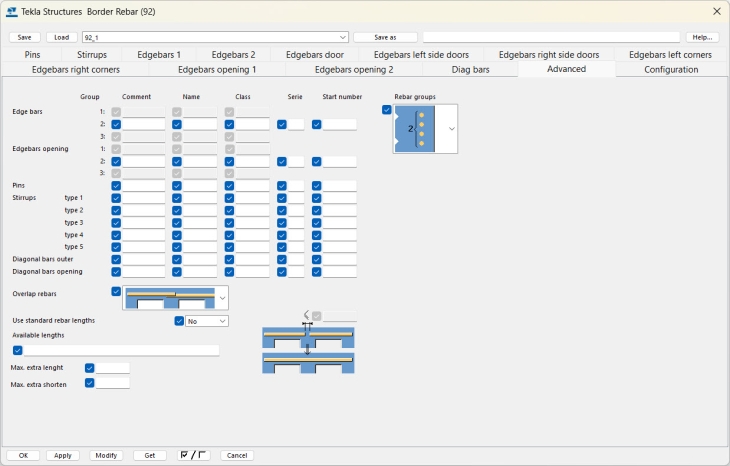Click the Help button
The height and width of the screenshot is (466, 730).
point(702,37)
